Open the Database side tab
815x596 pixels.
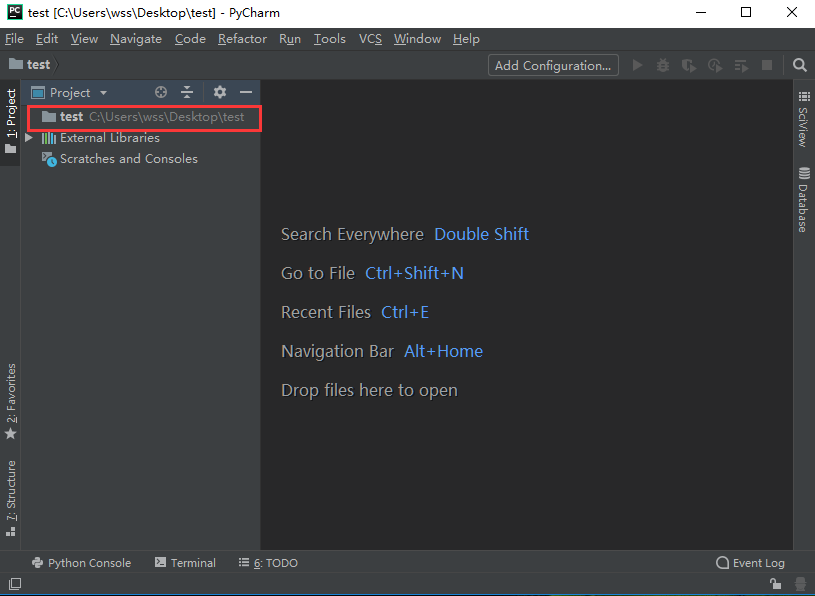804,200
